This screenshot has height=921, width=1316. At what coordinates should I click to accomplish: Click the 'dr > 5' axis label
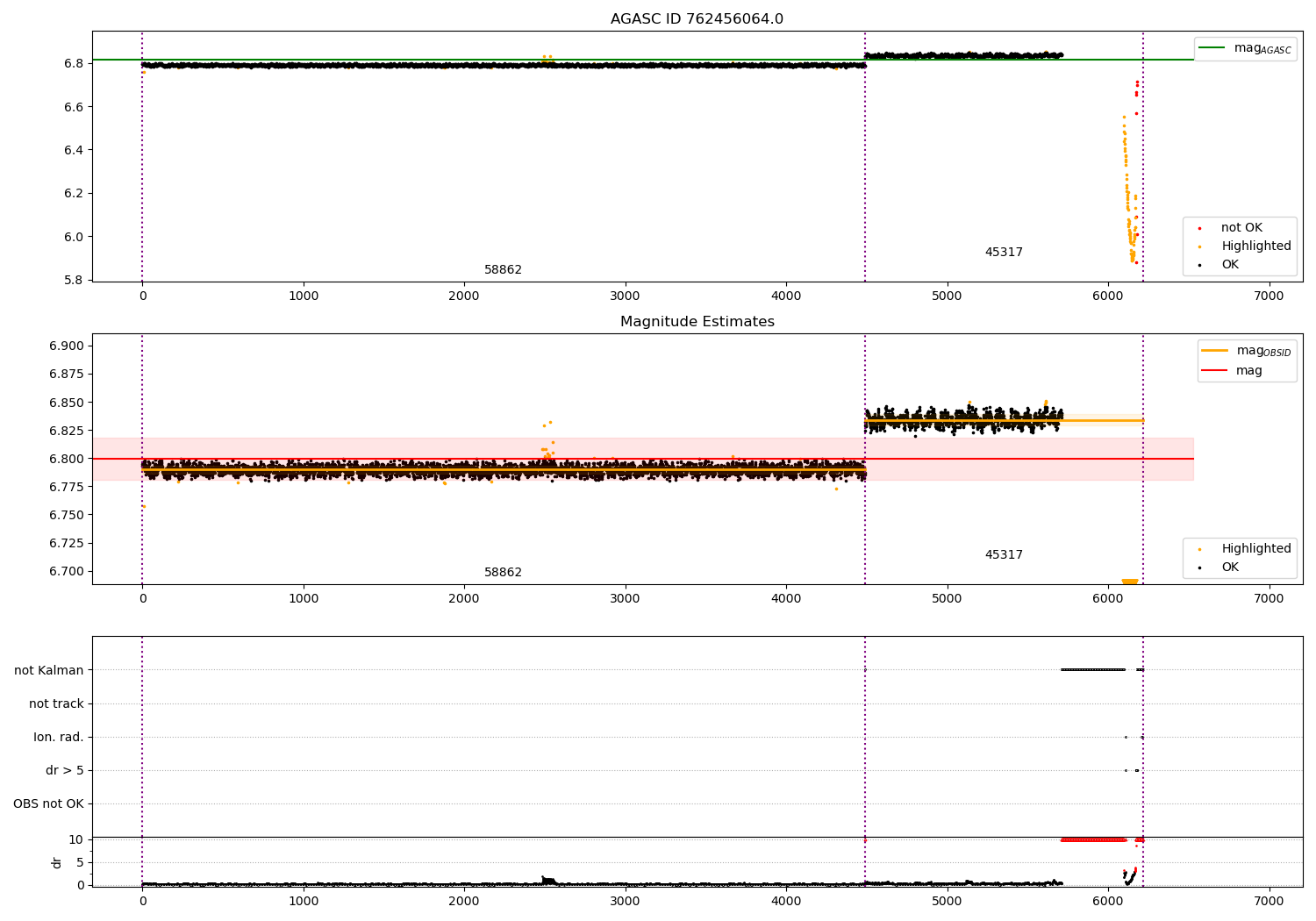pyautogui.click(x=65, y=771)
